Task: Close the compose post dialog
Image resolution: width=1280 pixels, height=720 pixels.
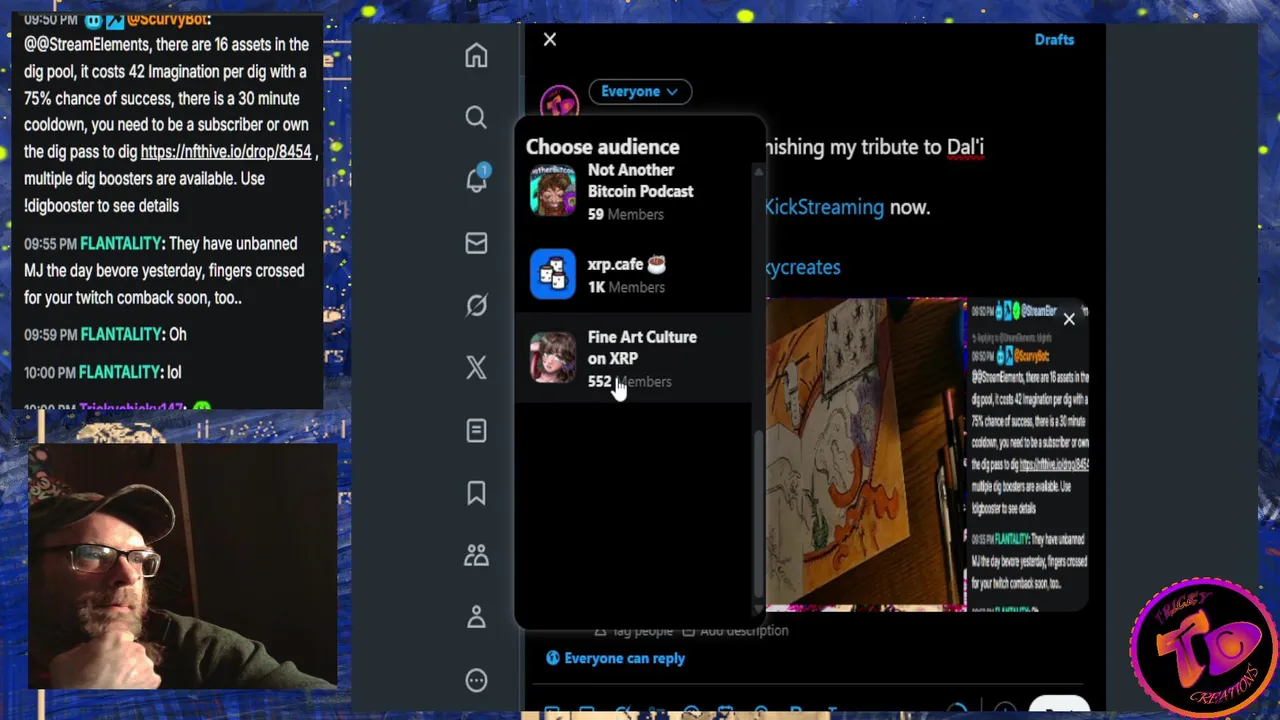Action: coord(549,39)
